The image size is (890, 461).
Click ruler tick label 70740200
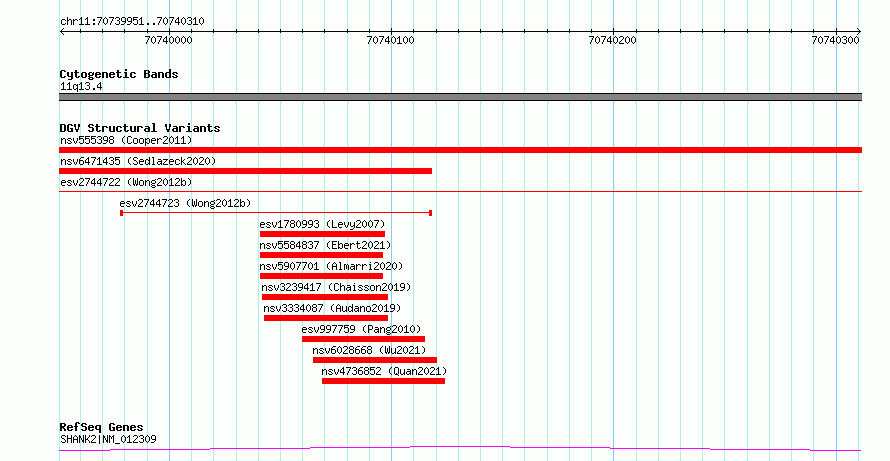coord(612,40)
